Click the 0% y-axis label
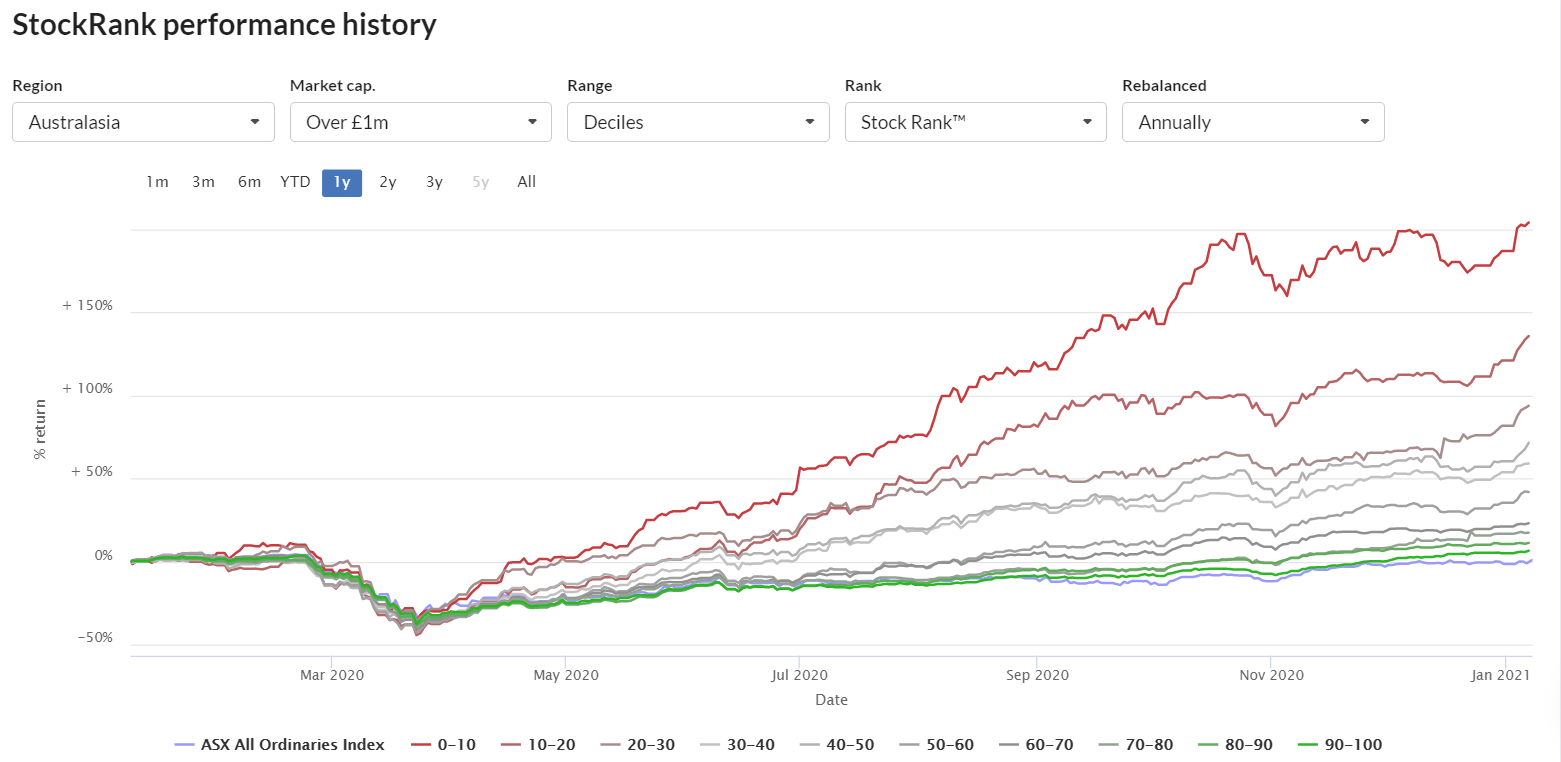 (x=103, y=555)
